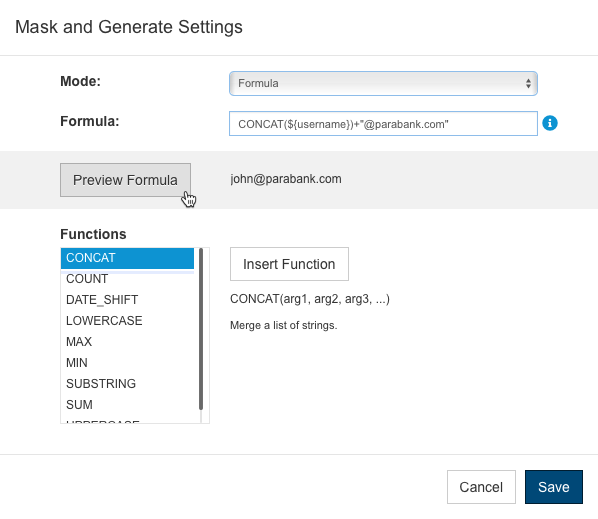Select SUBSTRING in the Functions list

[127, 384]
